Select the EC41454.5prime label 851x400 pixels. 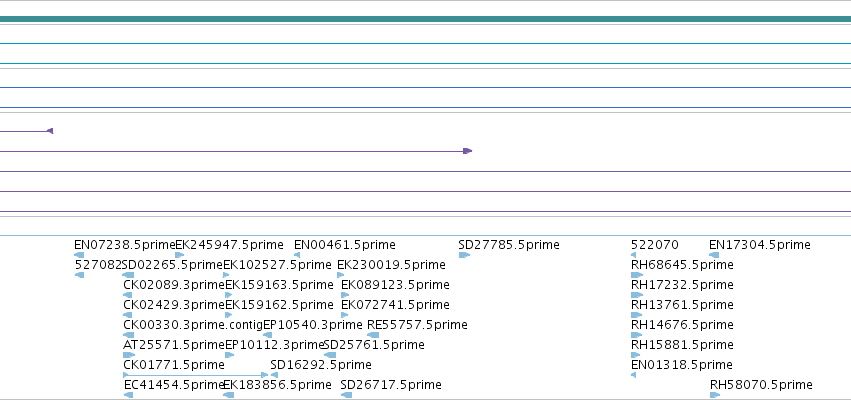click(175, 385)
